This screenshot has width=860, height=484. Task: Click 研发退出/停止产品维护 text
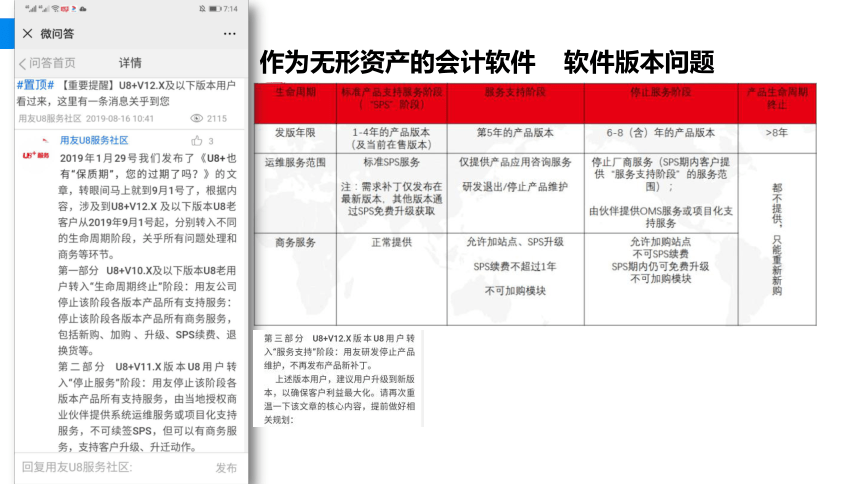coord(515,187)
